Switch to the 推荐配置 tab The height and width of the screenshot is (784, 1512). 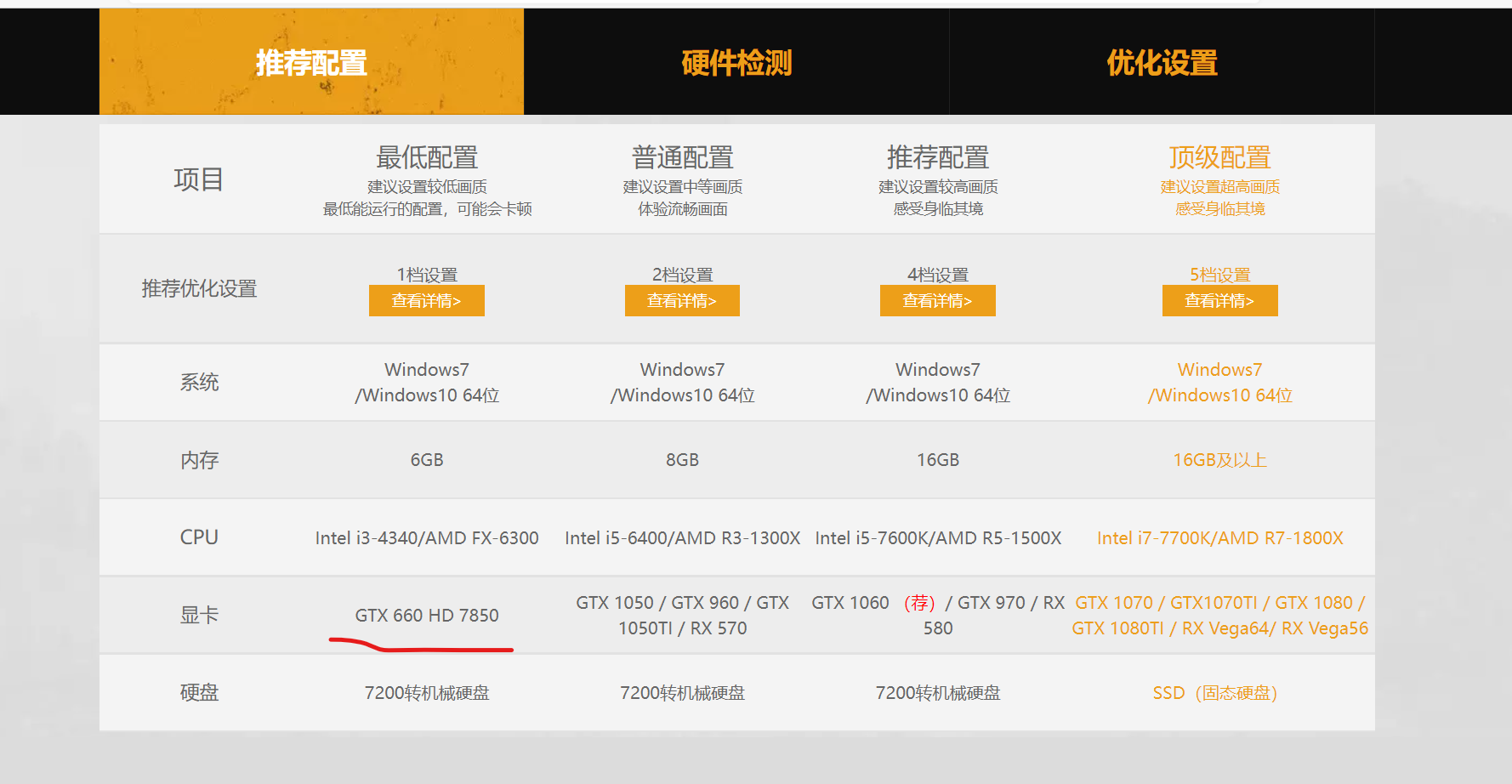pyautogui.click(x=311, y=62)
